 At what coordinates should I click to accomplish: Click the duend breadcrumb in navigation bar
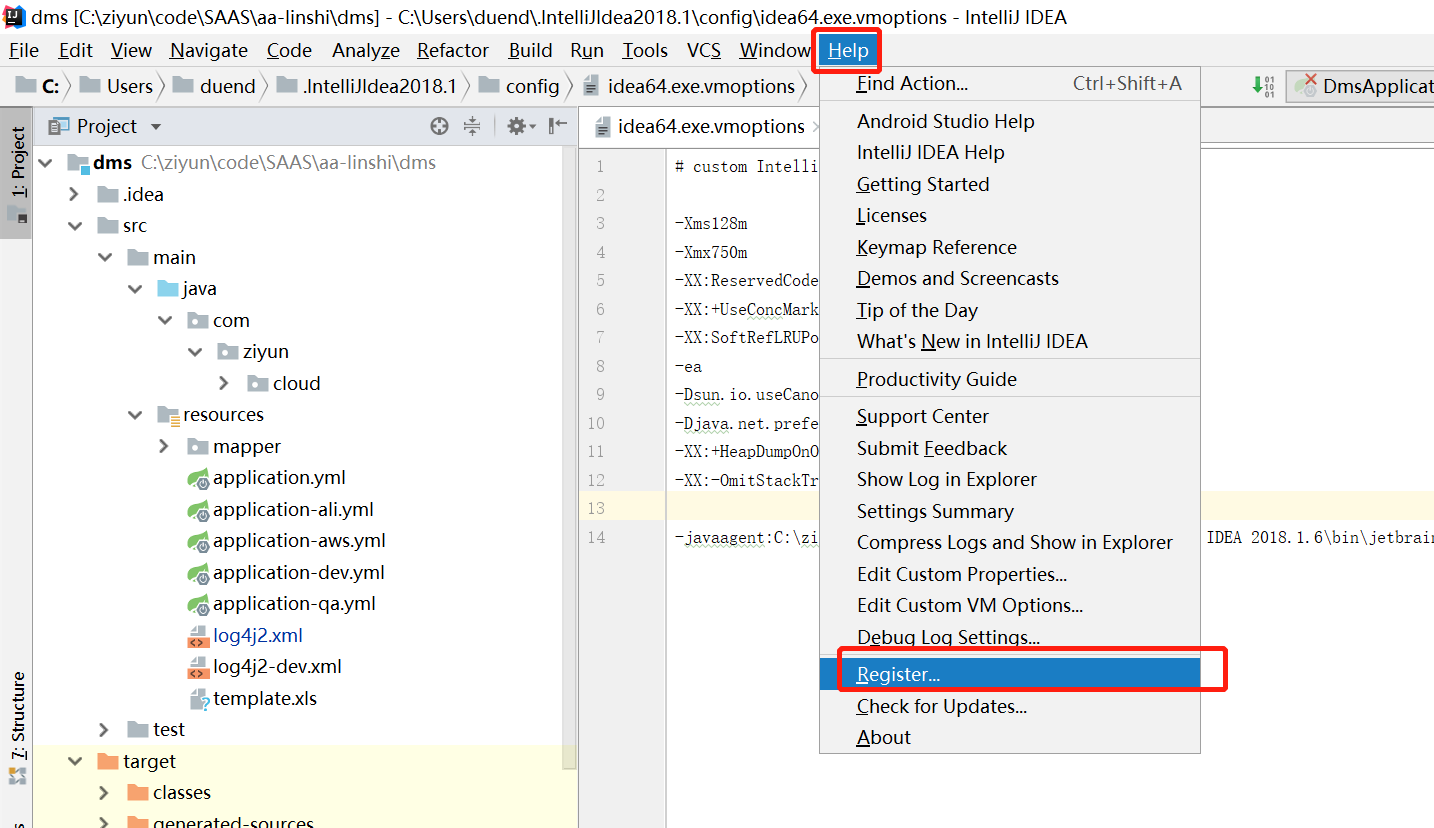point(215,86)
